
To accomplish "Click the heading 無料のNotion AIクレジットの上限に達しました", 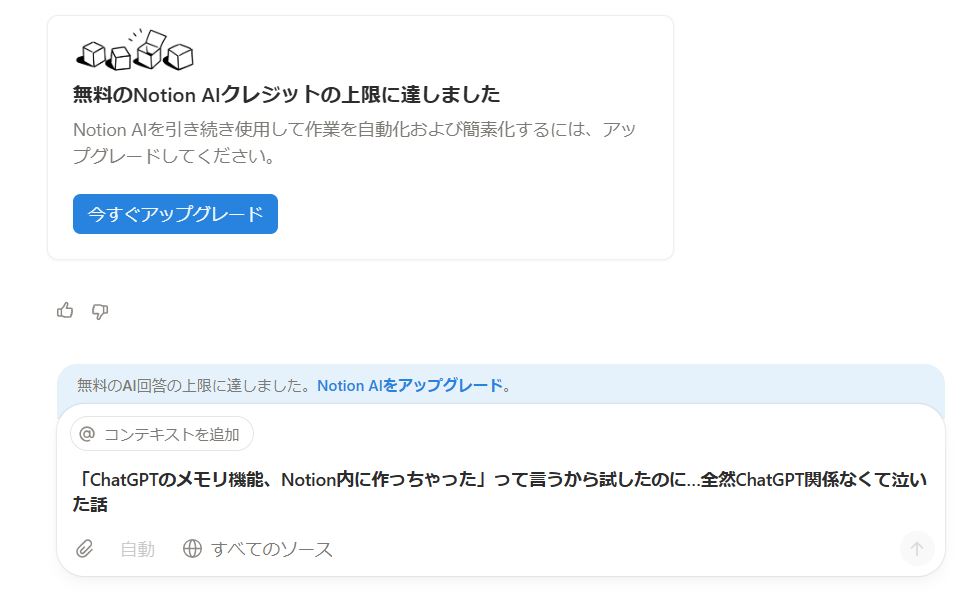I will click(286, 95).
